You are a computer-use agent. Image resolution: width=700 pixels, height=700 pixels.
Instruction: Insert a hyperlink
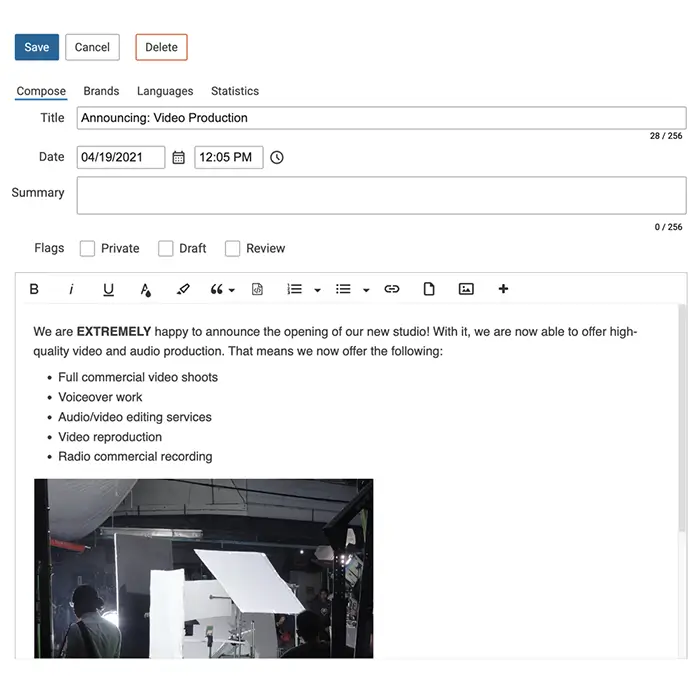(x=392, y=289)
